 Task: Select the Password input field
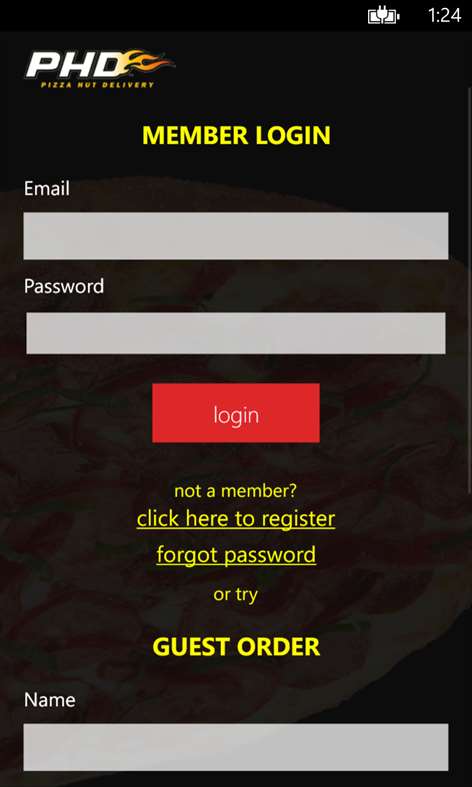pyautogui.click(x=235, y=333)
